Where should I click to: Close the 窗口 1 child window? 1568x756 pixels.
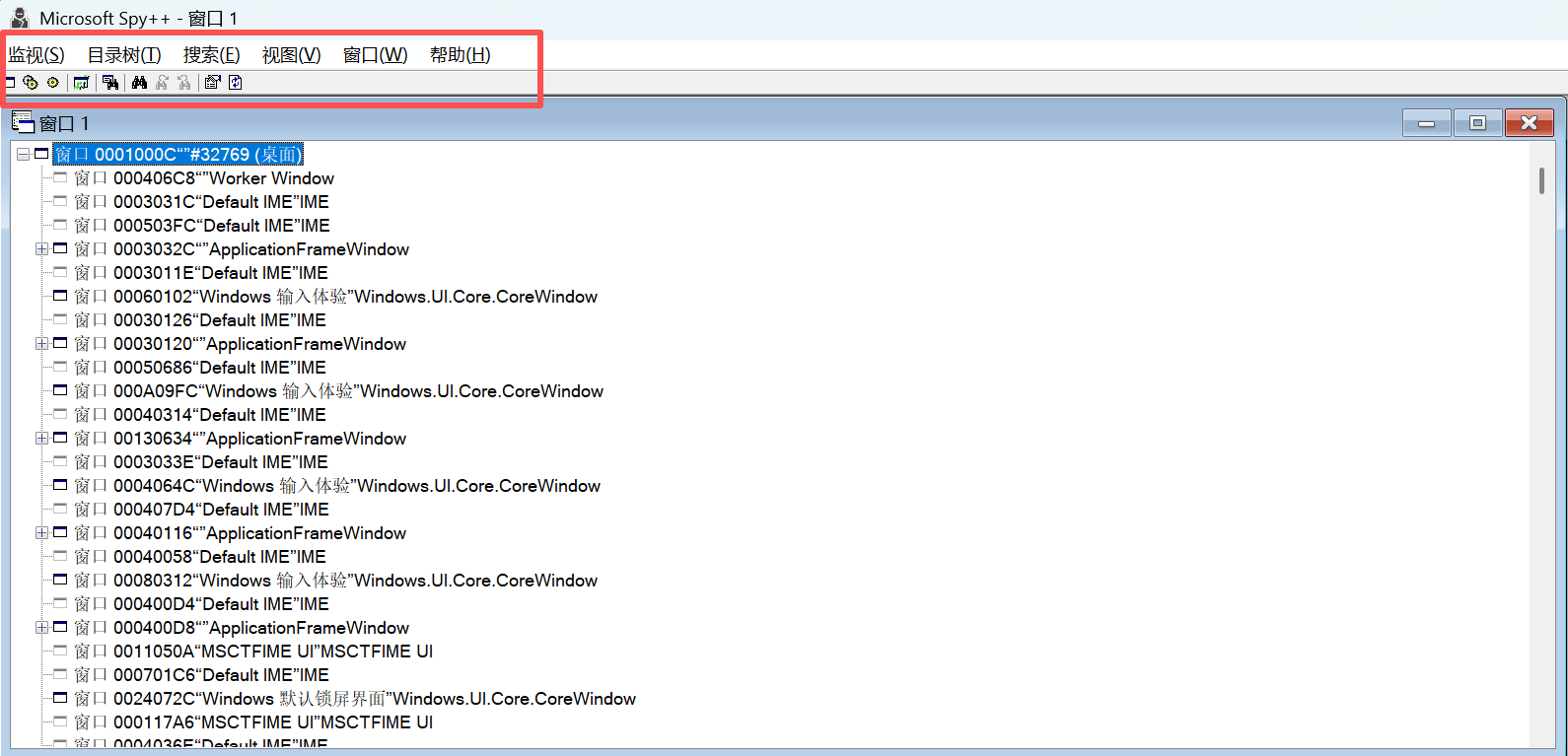pos(1529,123)
